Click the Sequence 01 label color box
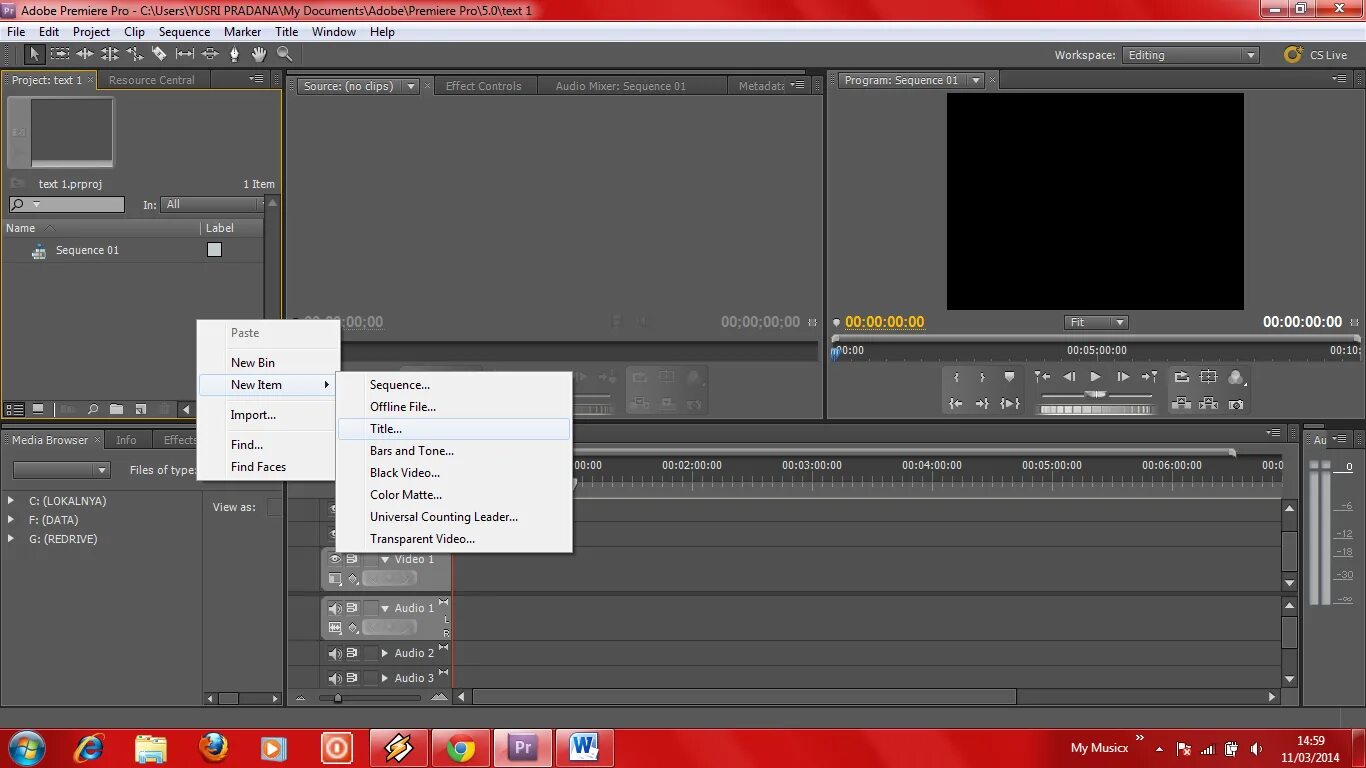1366x768 pixels. click(214, 250)
